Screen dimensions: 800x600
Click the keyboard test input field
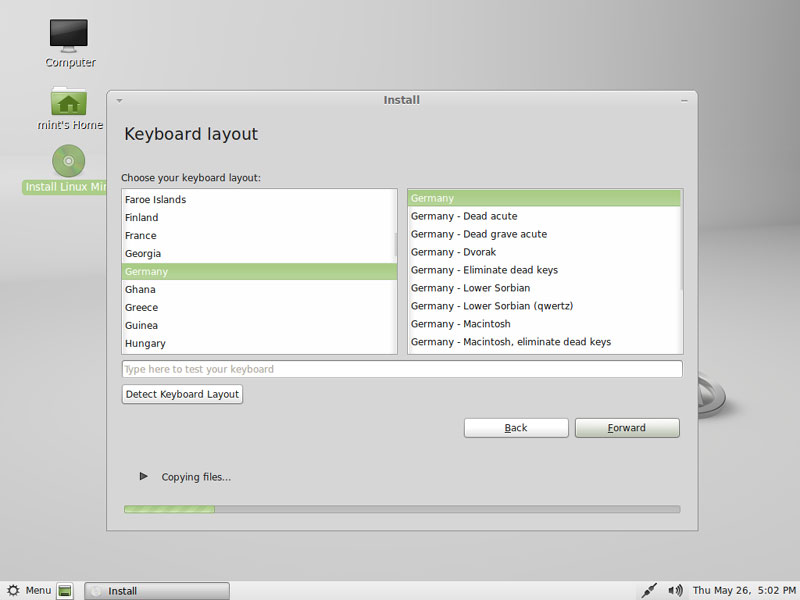click(x=402, y=369)
